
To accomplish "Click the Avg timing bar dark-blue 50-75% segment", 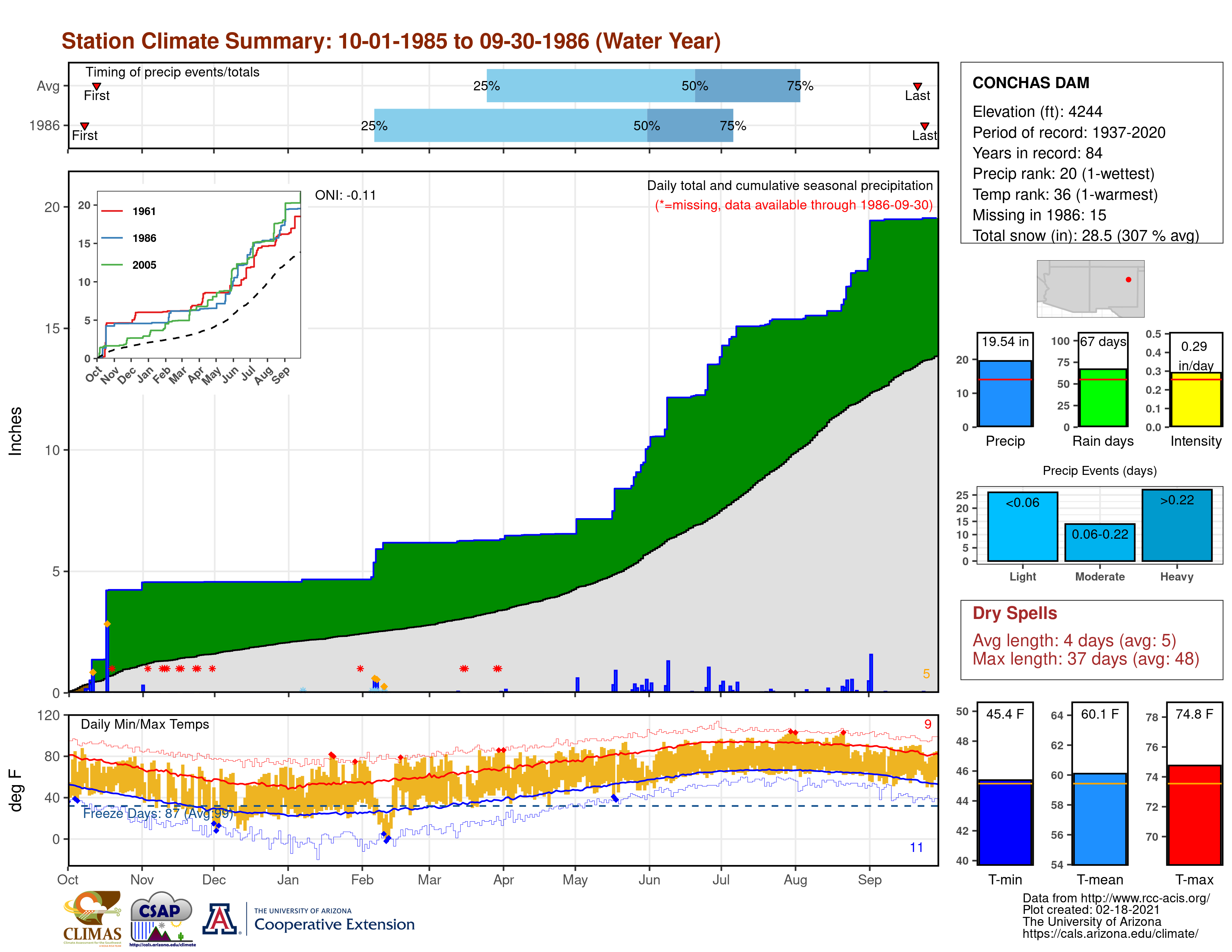I will [747, 86].
